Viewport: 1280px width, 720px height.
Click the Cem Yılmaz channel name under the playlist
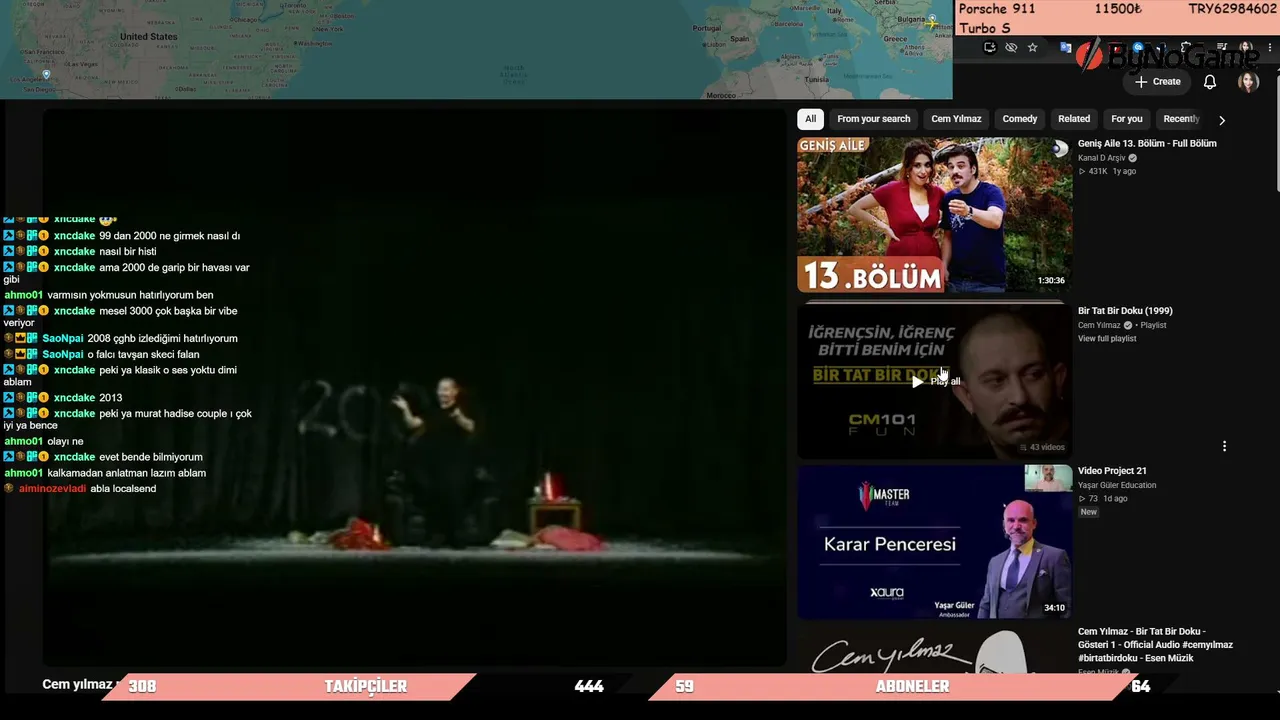point(1099,325)
